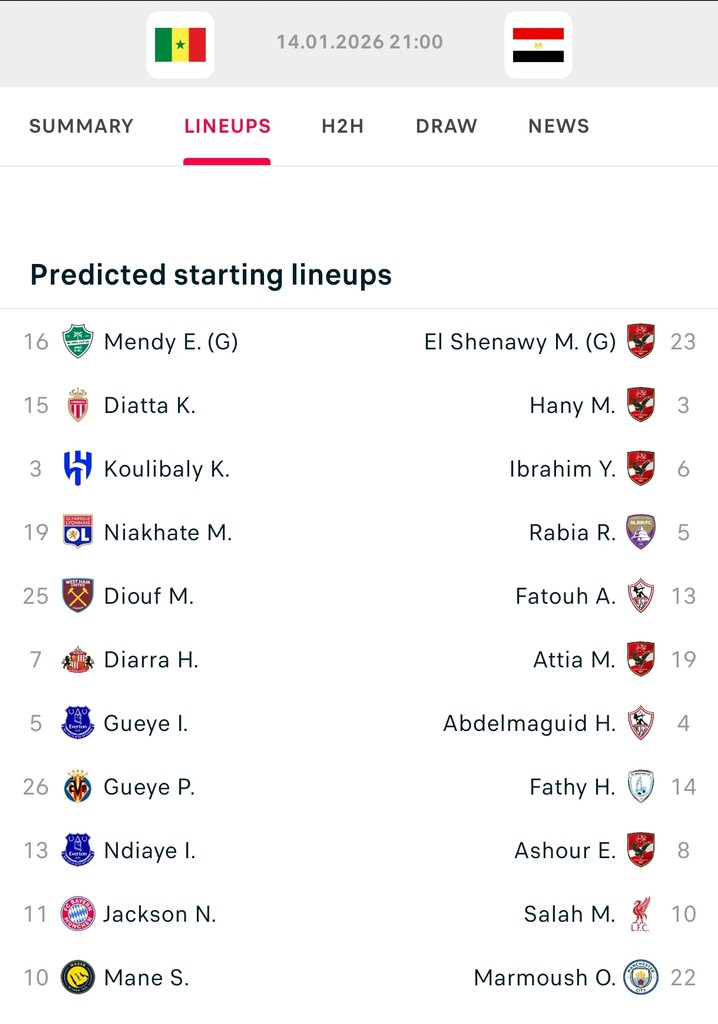Screen dimensions: 718x1024
Task: Click Jackson's Bayern Munich logo
Action: 78,914
